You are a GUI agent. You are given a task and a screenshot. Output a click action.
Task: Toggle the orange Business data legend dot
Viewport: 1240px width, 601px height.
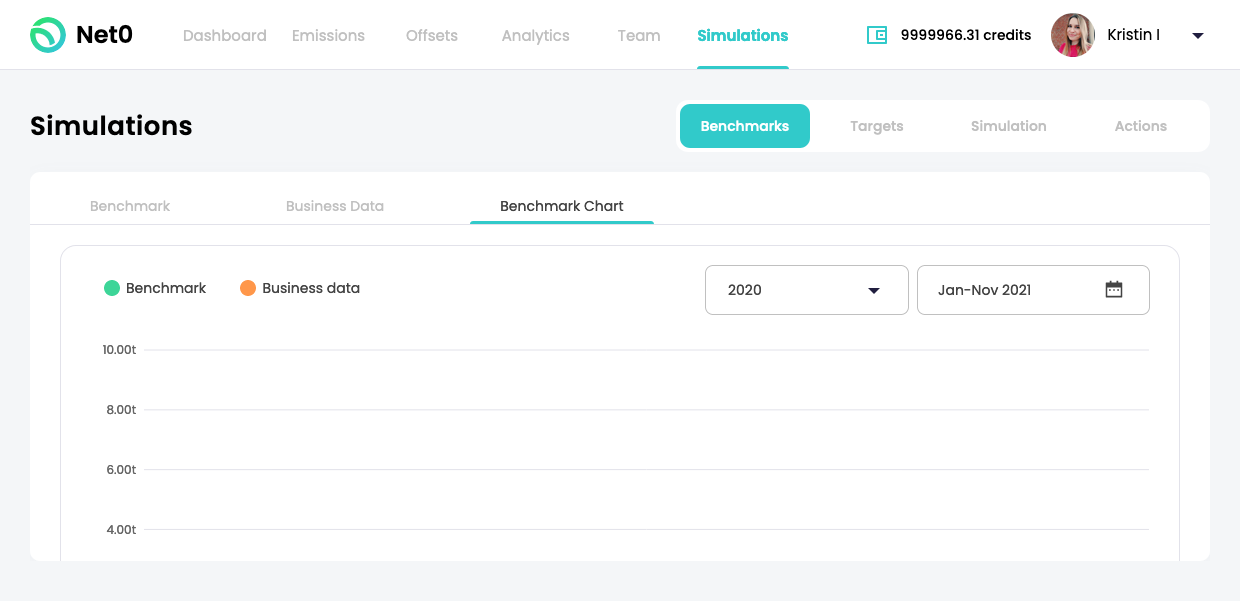tap(248, 288)
